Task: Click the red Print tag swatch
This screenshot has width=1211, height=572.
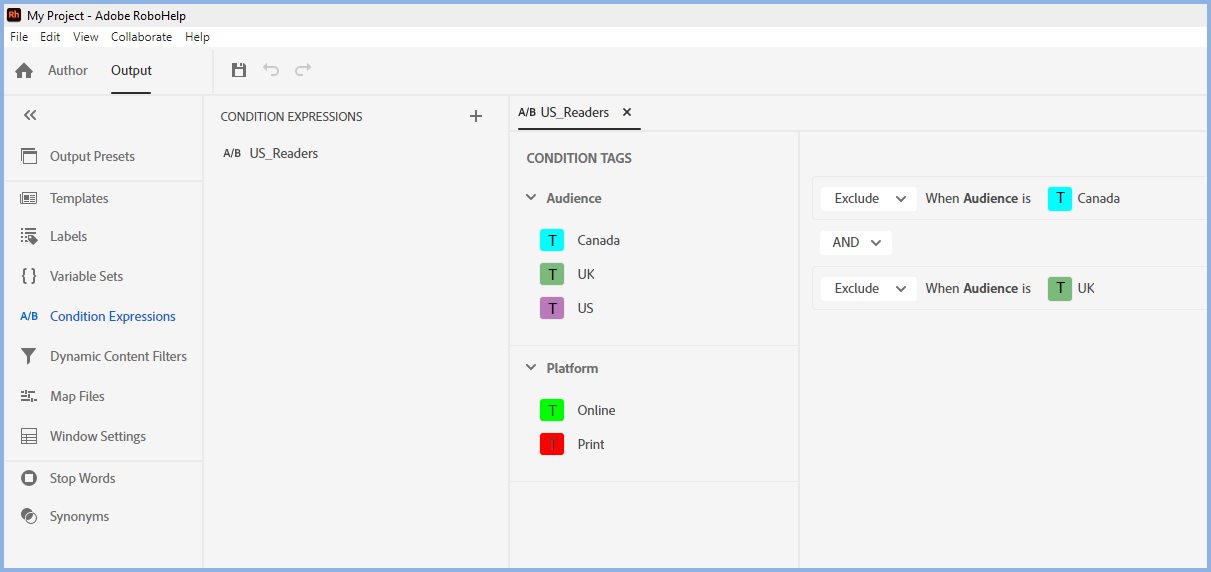Action: 552,444
